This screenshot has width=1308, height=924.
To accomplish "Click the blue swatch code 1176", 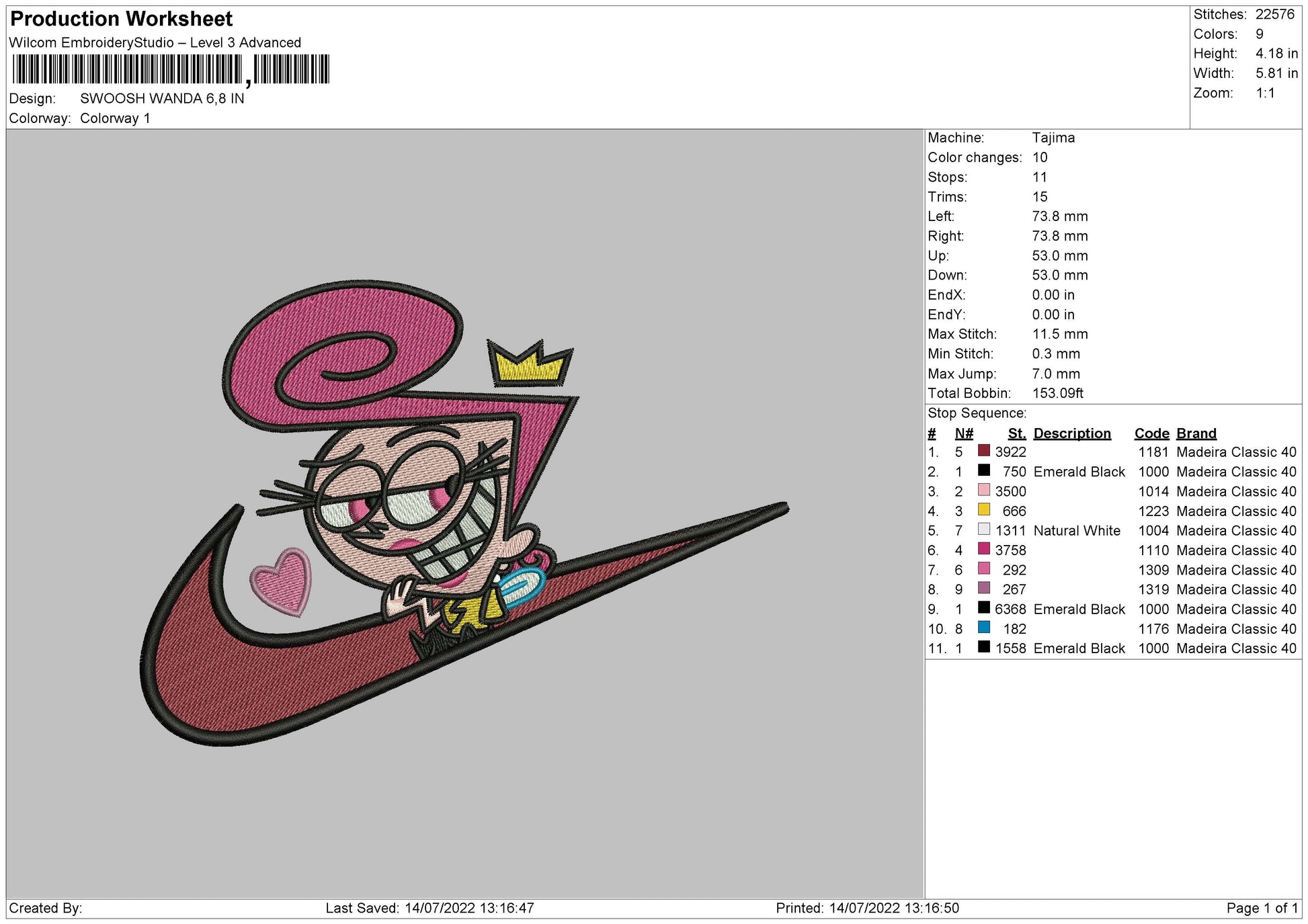I will pyautogui.click(x=984, y=628).
